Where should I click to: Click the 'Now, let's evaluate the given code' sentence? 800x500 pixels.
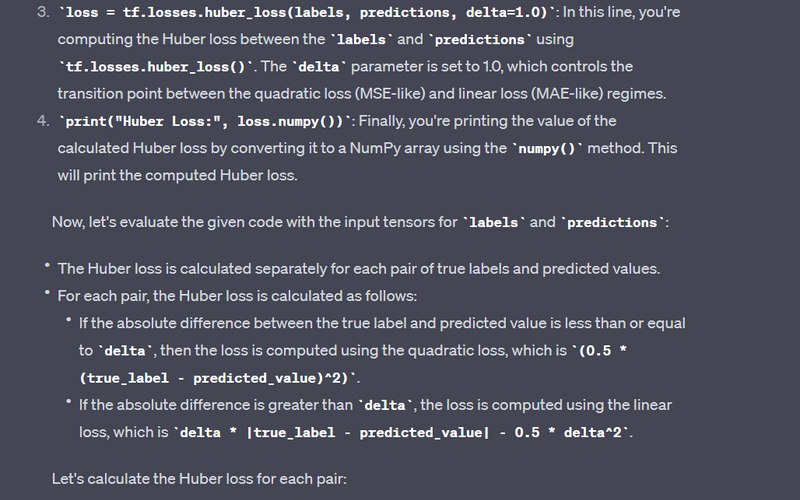tap(255, 222)
